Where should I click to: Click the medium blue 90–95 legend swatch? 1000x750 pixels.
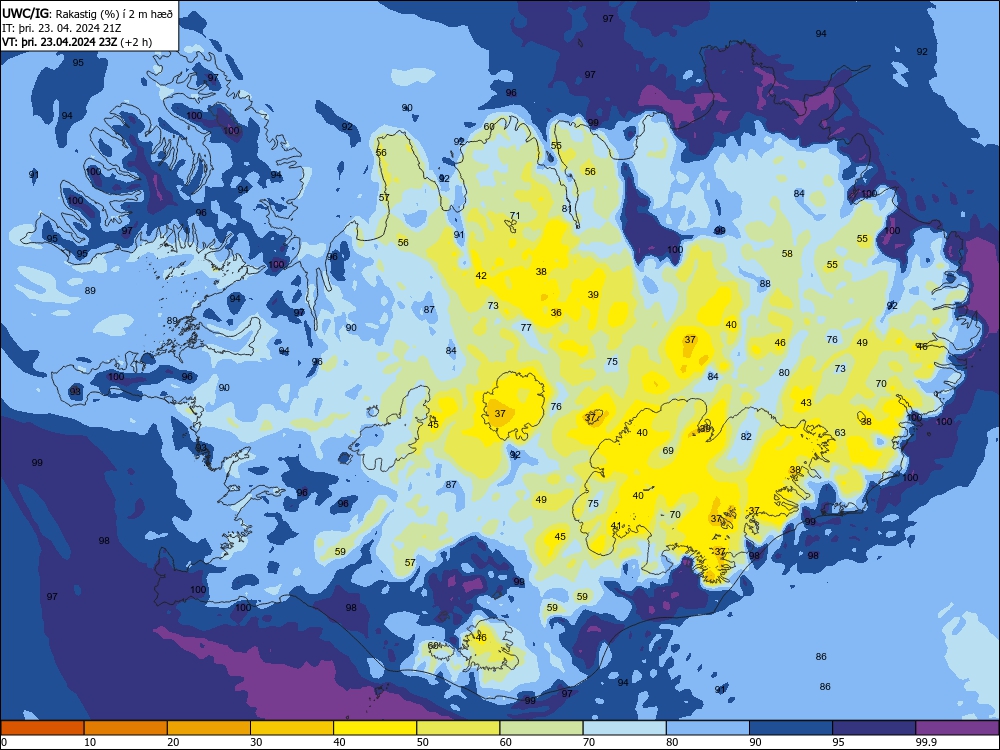coord(791,728)
